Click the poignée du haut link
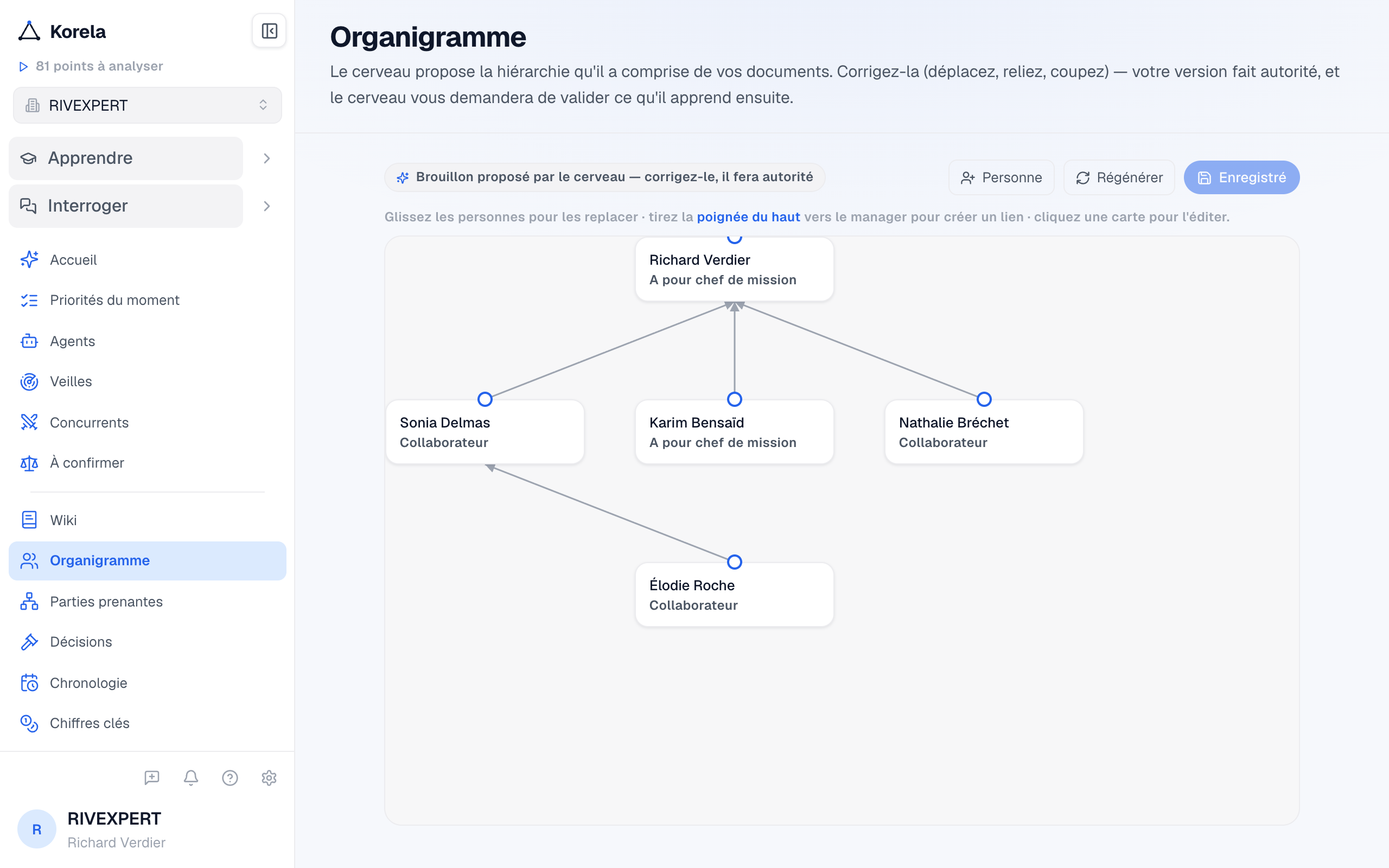This screenshot has width=1389, height=868. (x=748, y=217)
